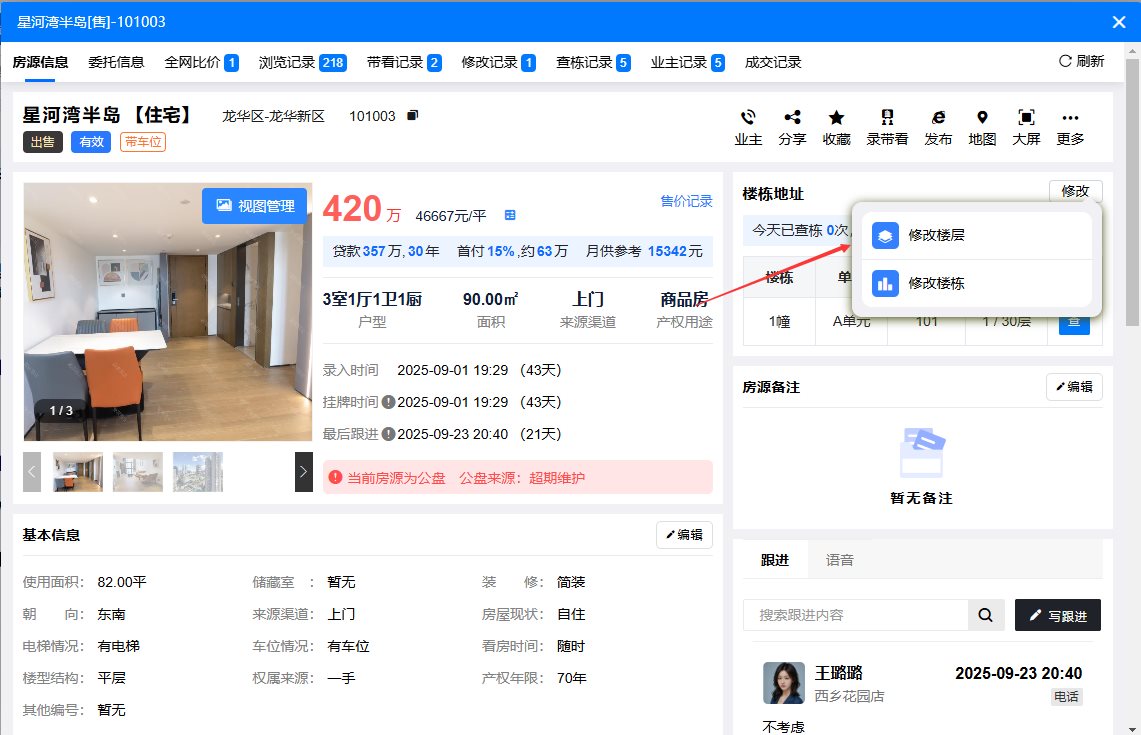Viewport: 1141px width, 735px height.
Task: Click the 写跟进 button
Action: pos(1057,616)
